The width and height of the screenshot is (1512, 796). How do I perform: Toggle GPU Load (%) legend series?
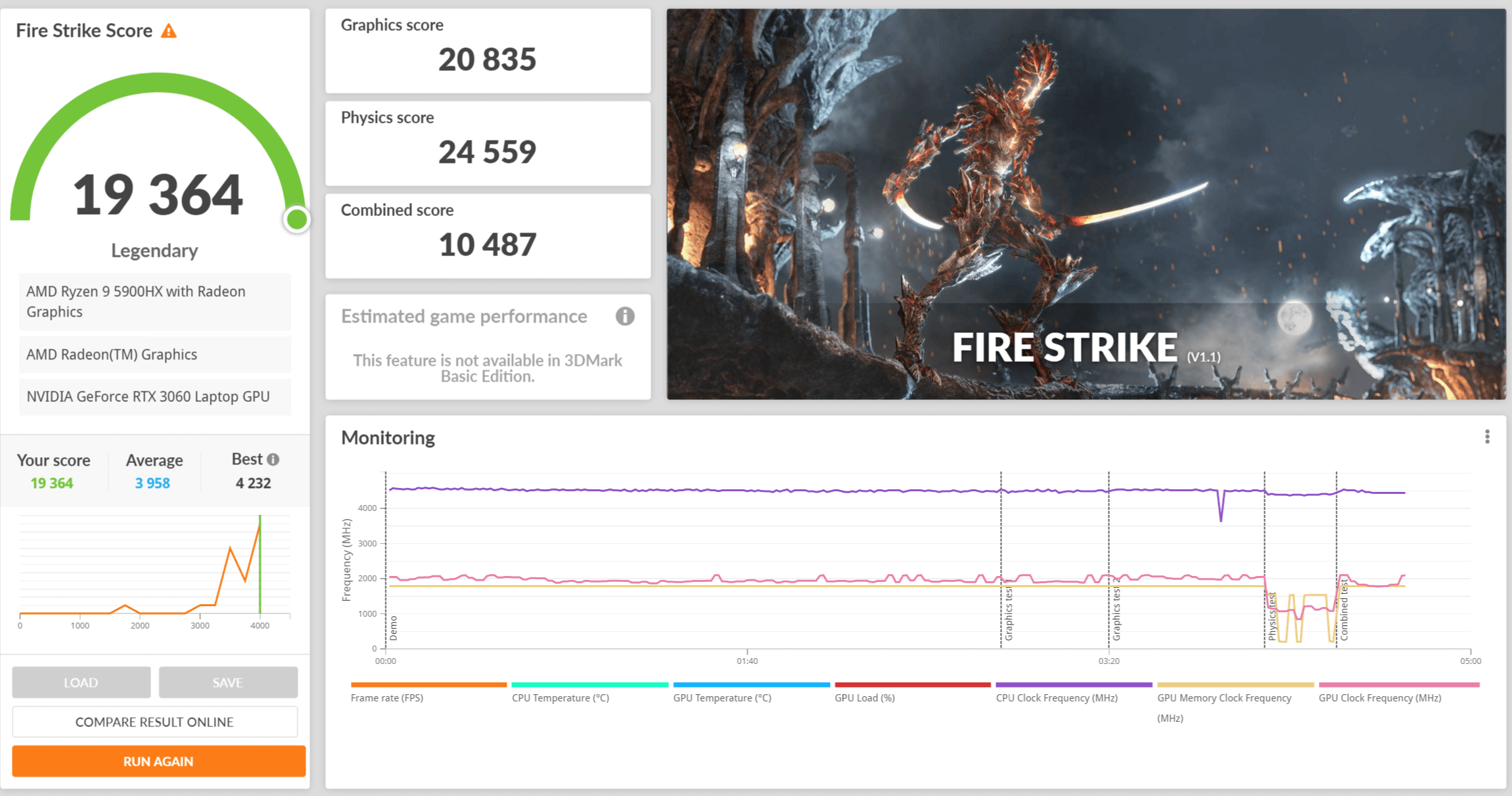point(912,693)
